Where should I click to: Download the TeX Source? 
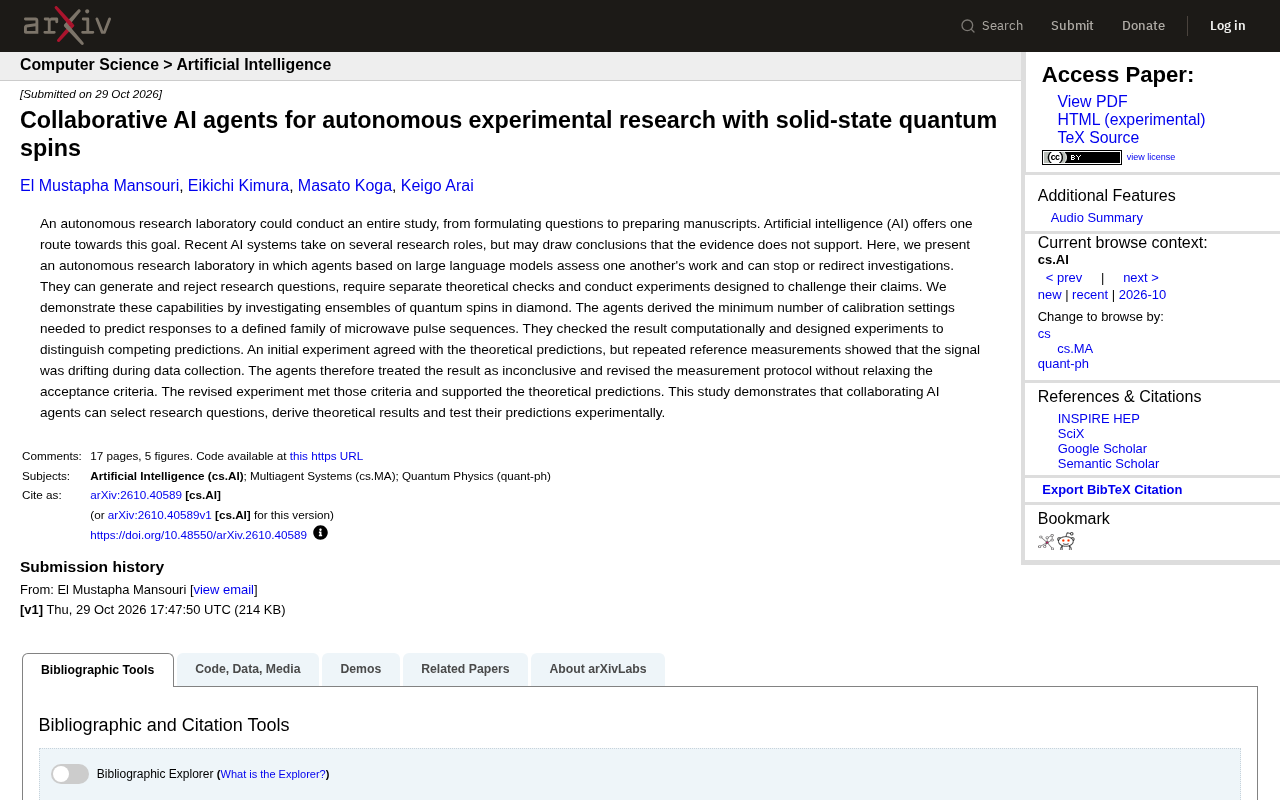pos(1098,138)
